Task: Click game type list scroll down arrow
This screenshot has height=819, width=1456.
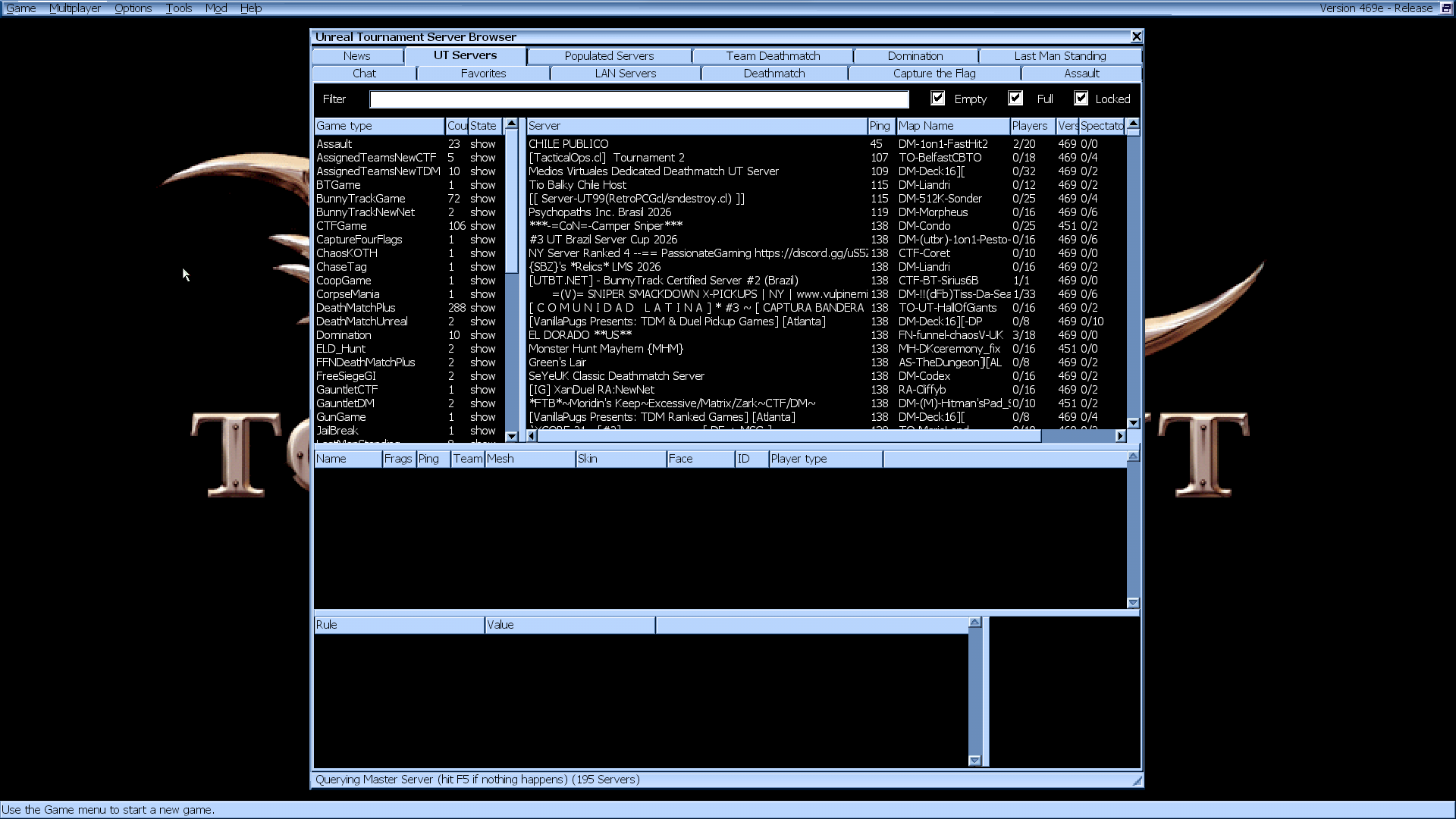Action: [511, 436]
